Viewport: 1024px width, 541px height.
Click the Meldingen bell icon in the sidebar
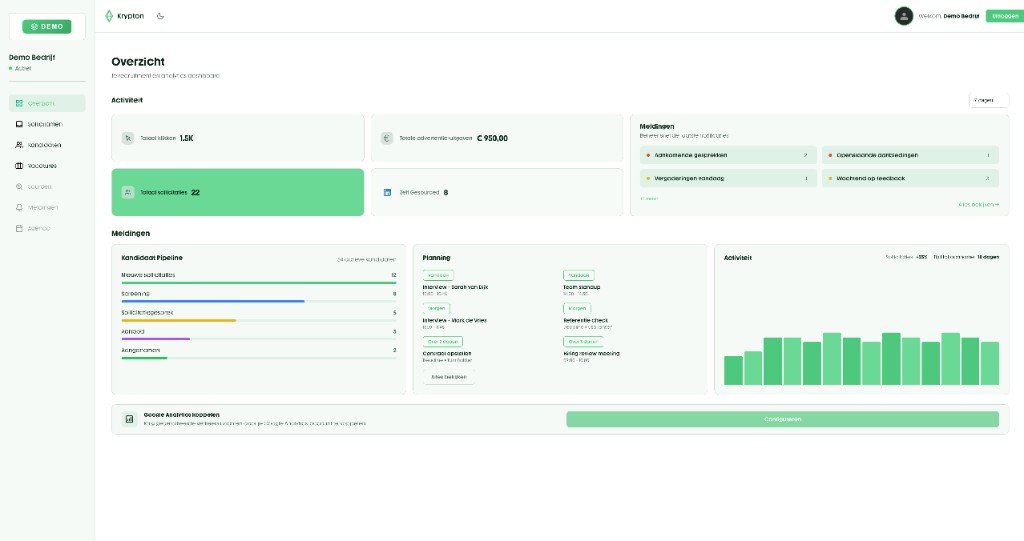(x=19, y=208)
